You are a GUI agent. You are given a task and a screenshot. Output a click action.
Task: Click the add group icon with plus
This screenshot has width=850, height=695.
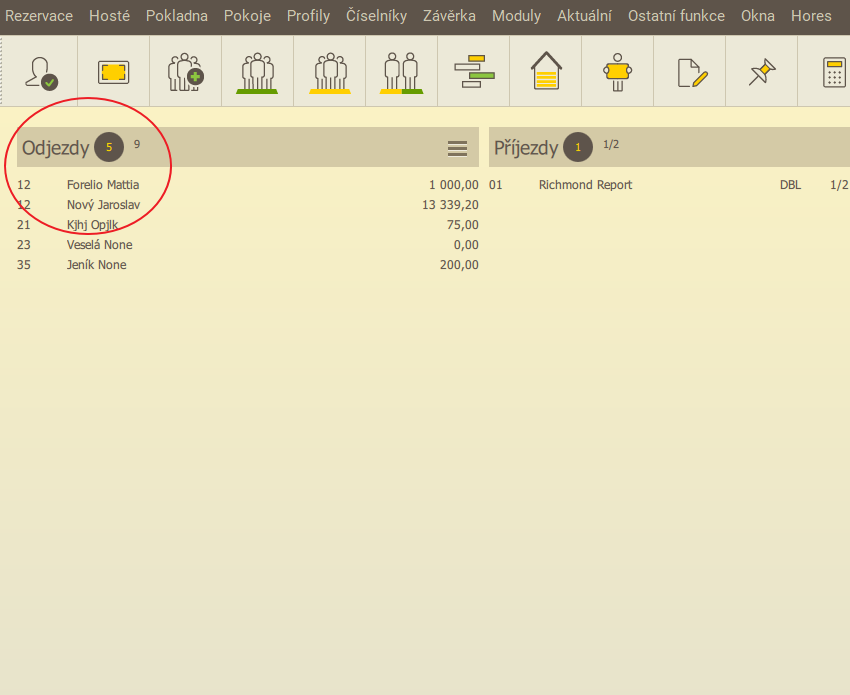point(185,72)
